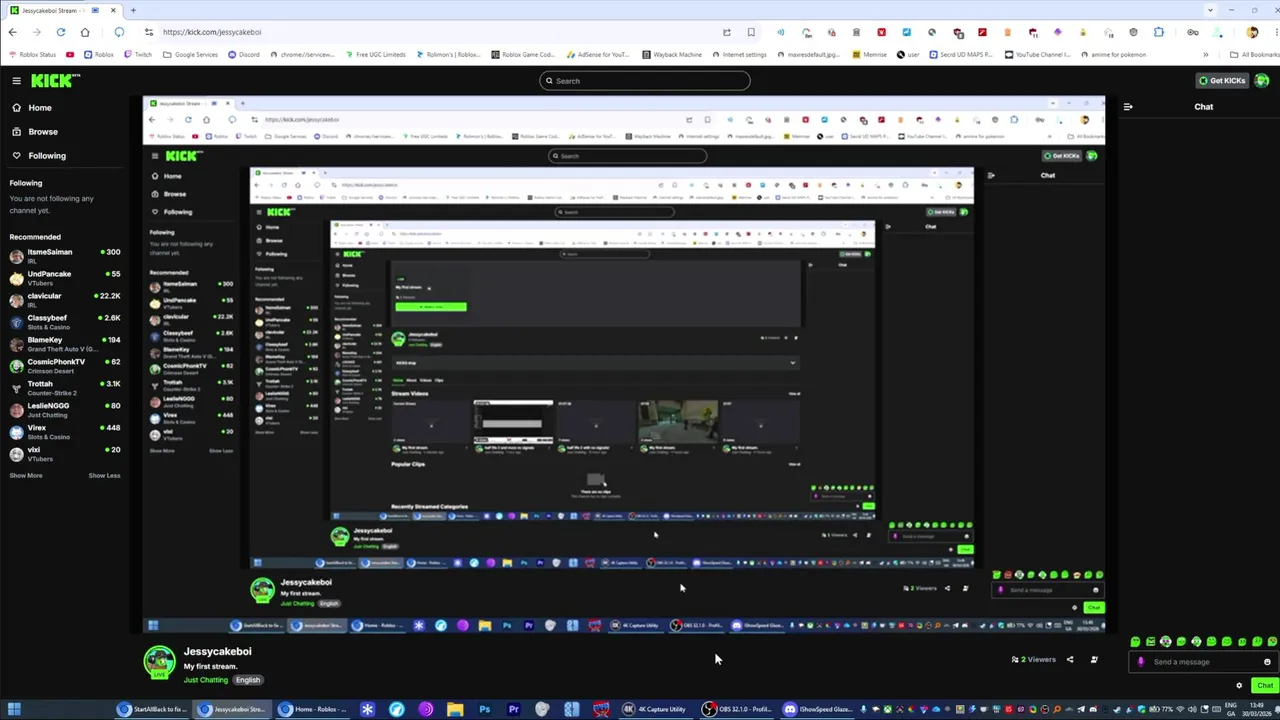Image resolution: width=1280 pixels, height=720 pixels.
Task: Open recommended channel clavicular
Action: 64,300
